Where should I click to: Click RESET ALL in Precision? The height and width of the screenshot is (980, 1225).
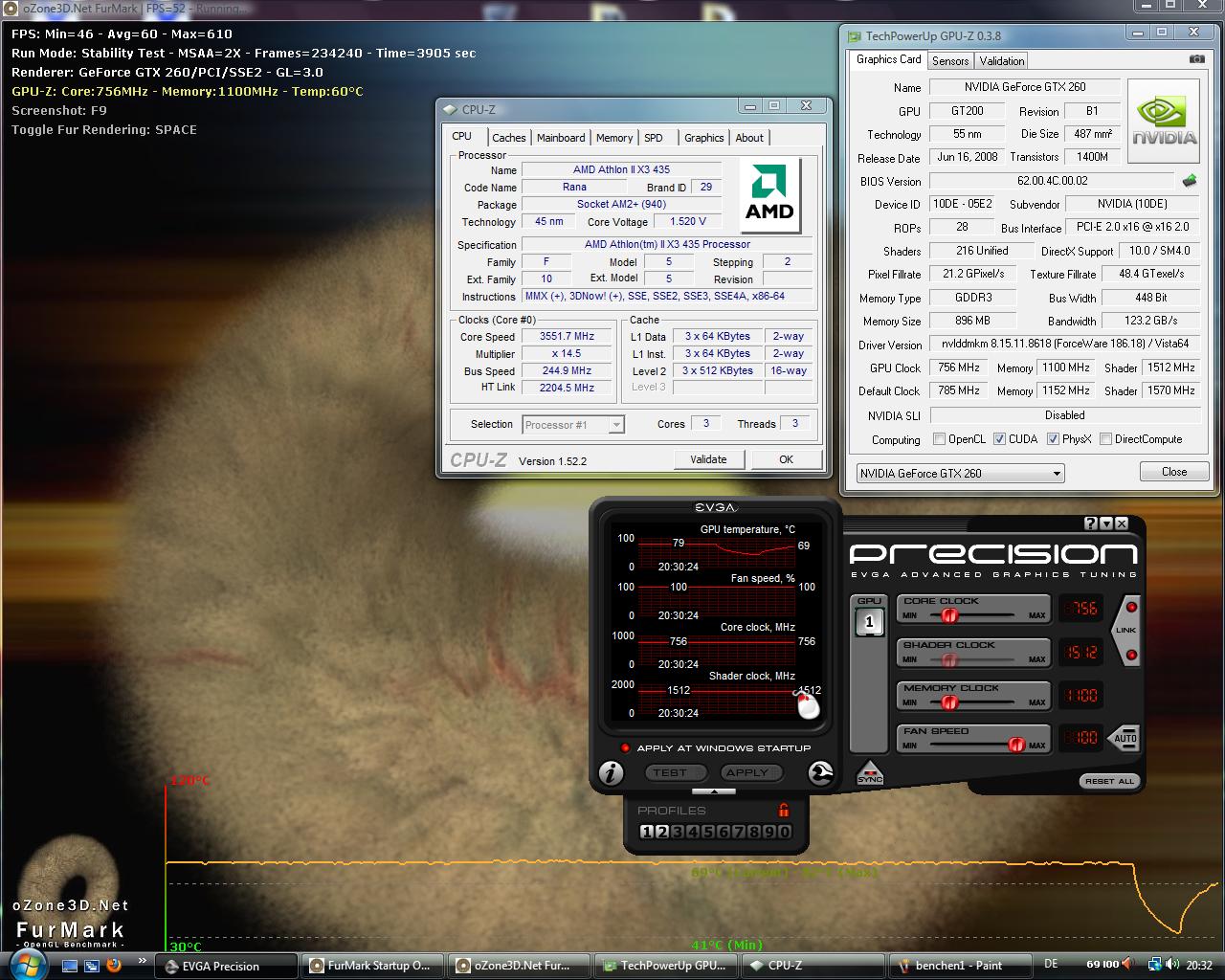click(x=1109, y=781)
